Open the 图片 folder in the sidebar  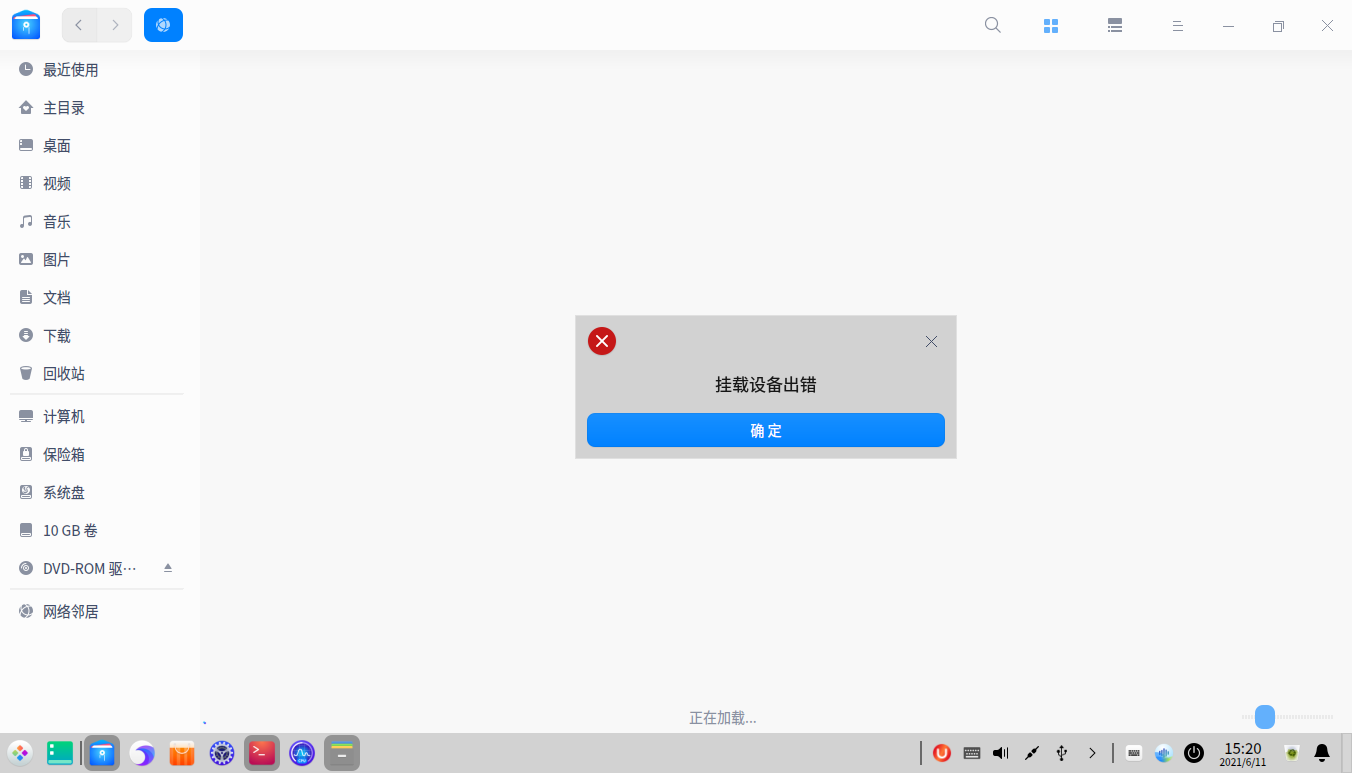coord(100,260)
